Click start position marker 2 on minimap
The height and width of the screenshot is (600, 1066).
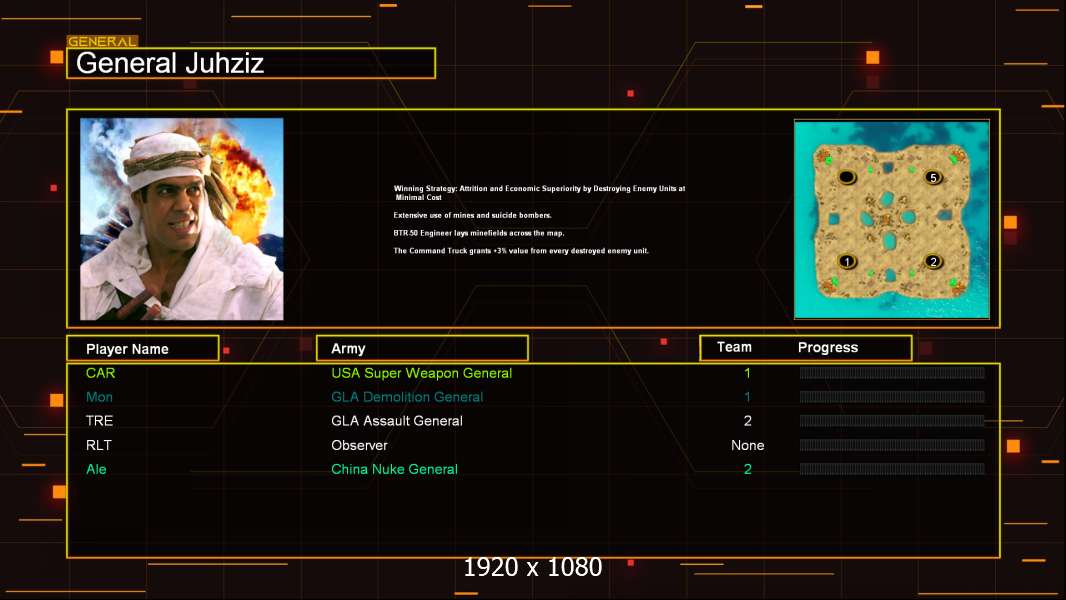[x=933, y=262]
